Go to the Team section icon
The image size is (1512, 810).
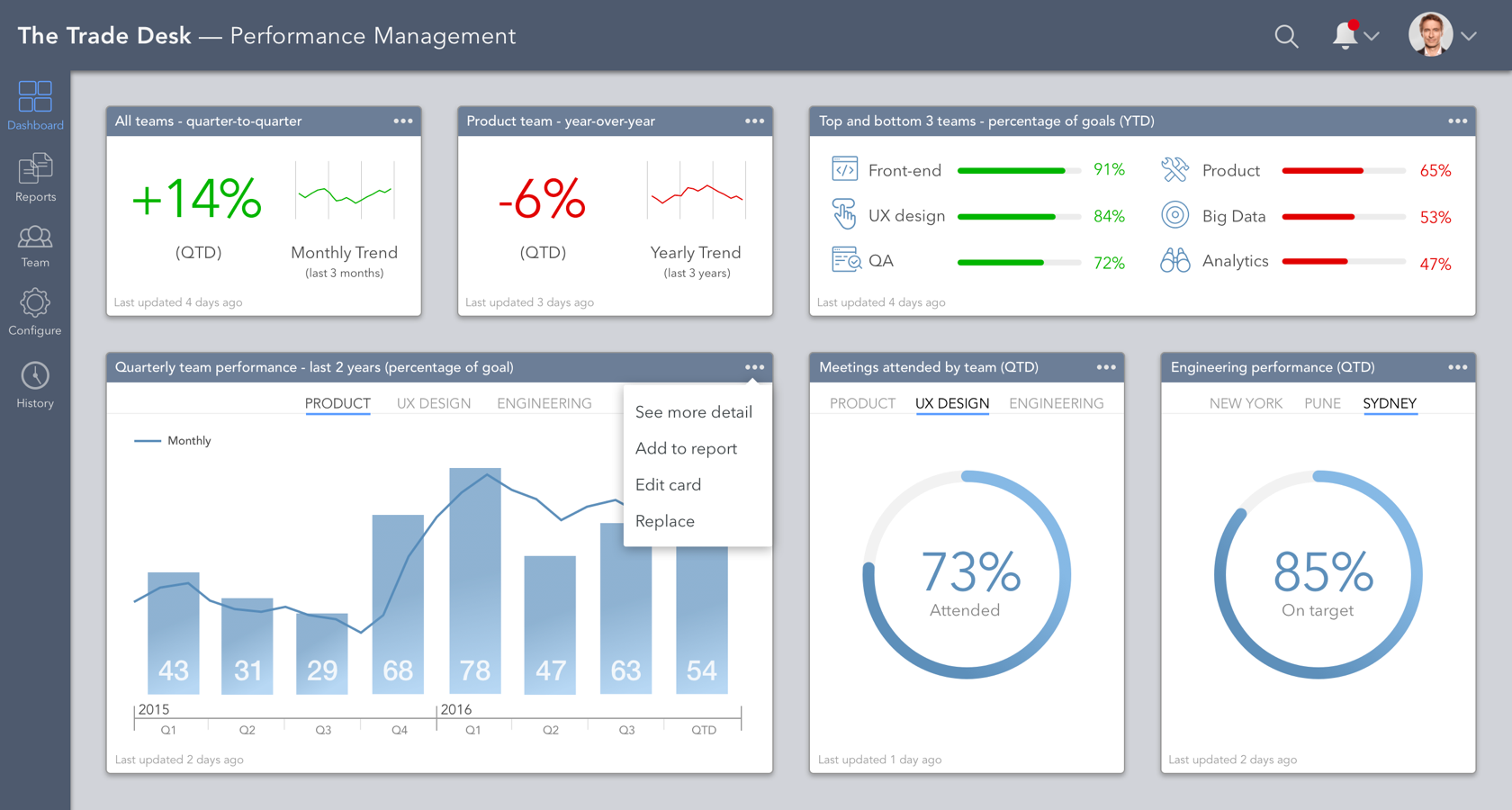[35, 236]
